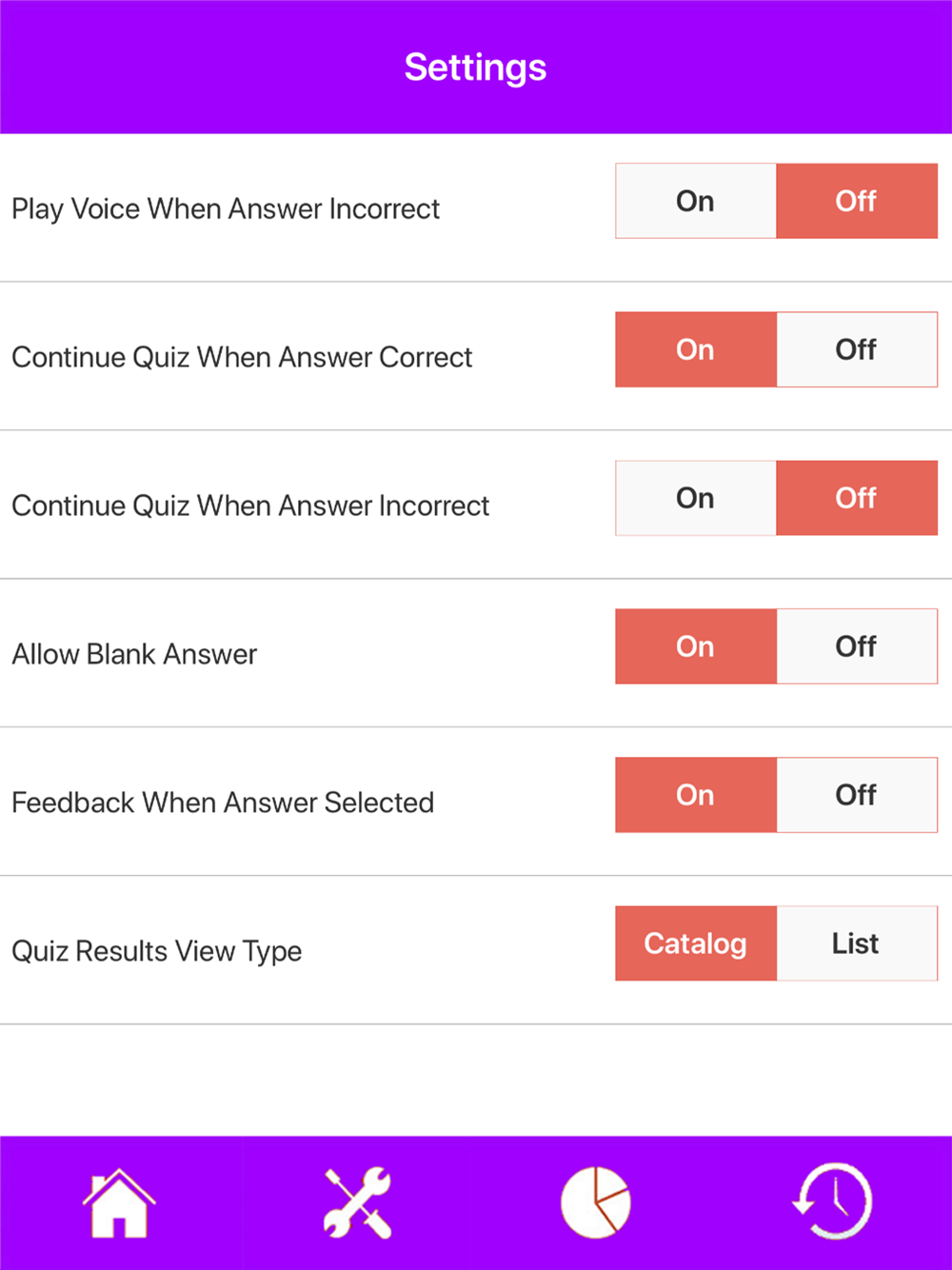Turn on Play Voice When Answer Incorrect

click(x=696, y=201)
